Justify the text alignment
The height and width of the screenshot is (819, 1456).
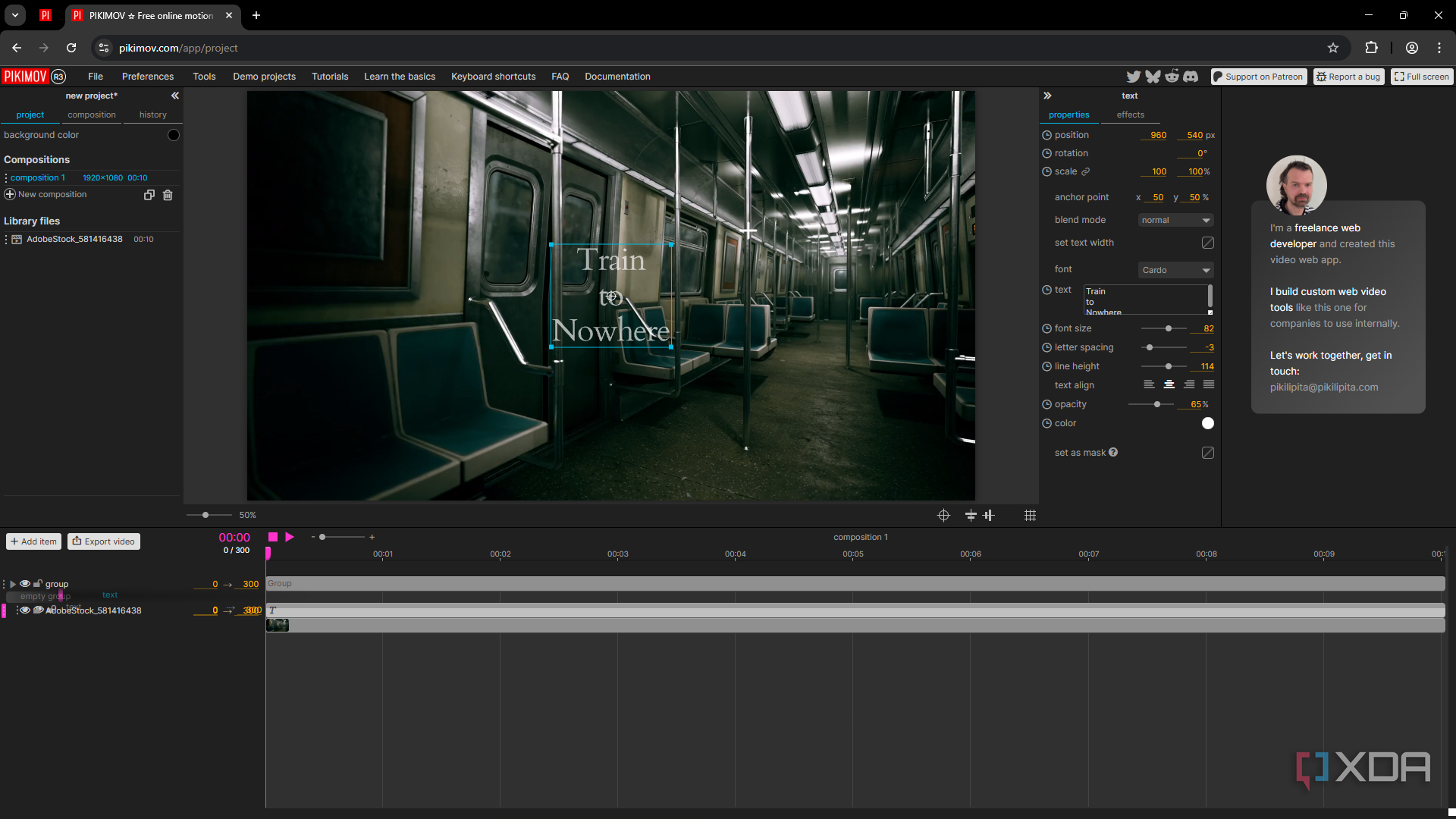[x=1209, y=384]
